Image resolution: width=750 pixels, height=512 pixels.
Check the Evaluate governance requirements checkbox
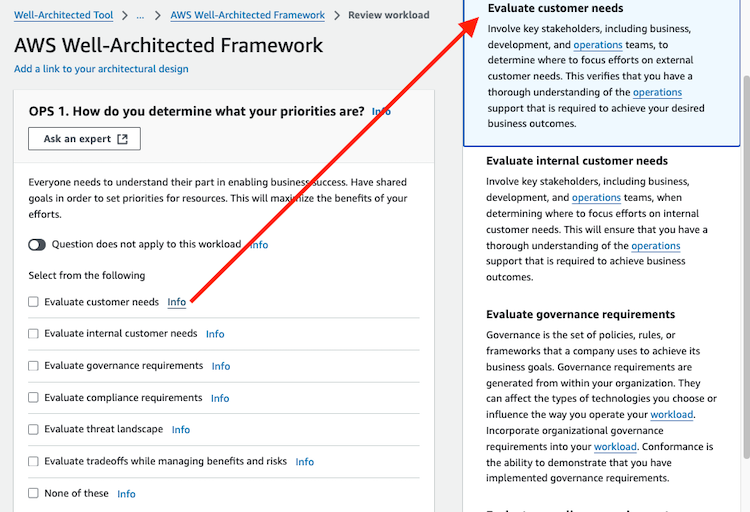click(x=33, y=366)
